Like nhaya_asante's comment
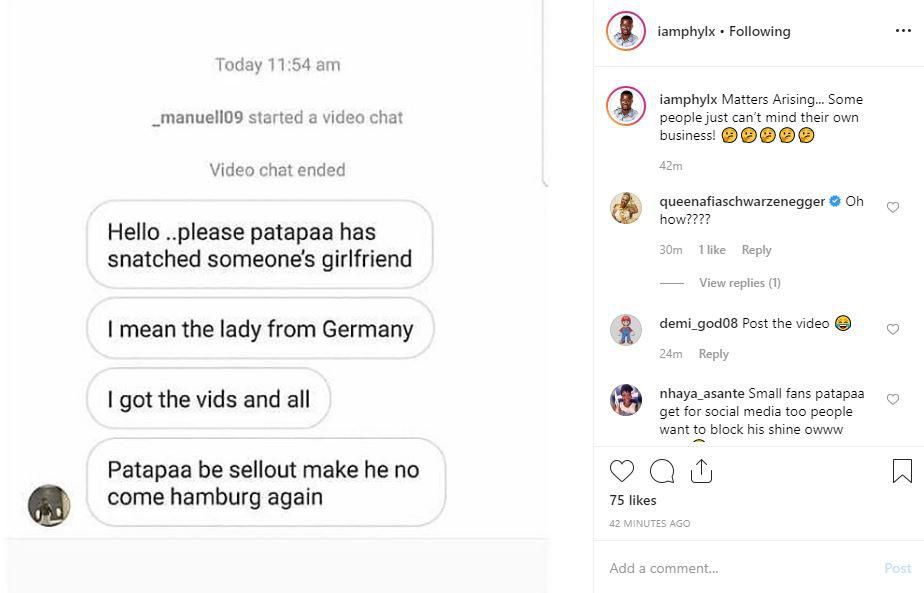This screenshot has width=924, height=593. (x=893, y=399)
